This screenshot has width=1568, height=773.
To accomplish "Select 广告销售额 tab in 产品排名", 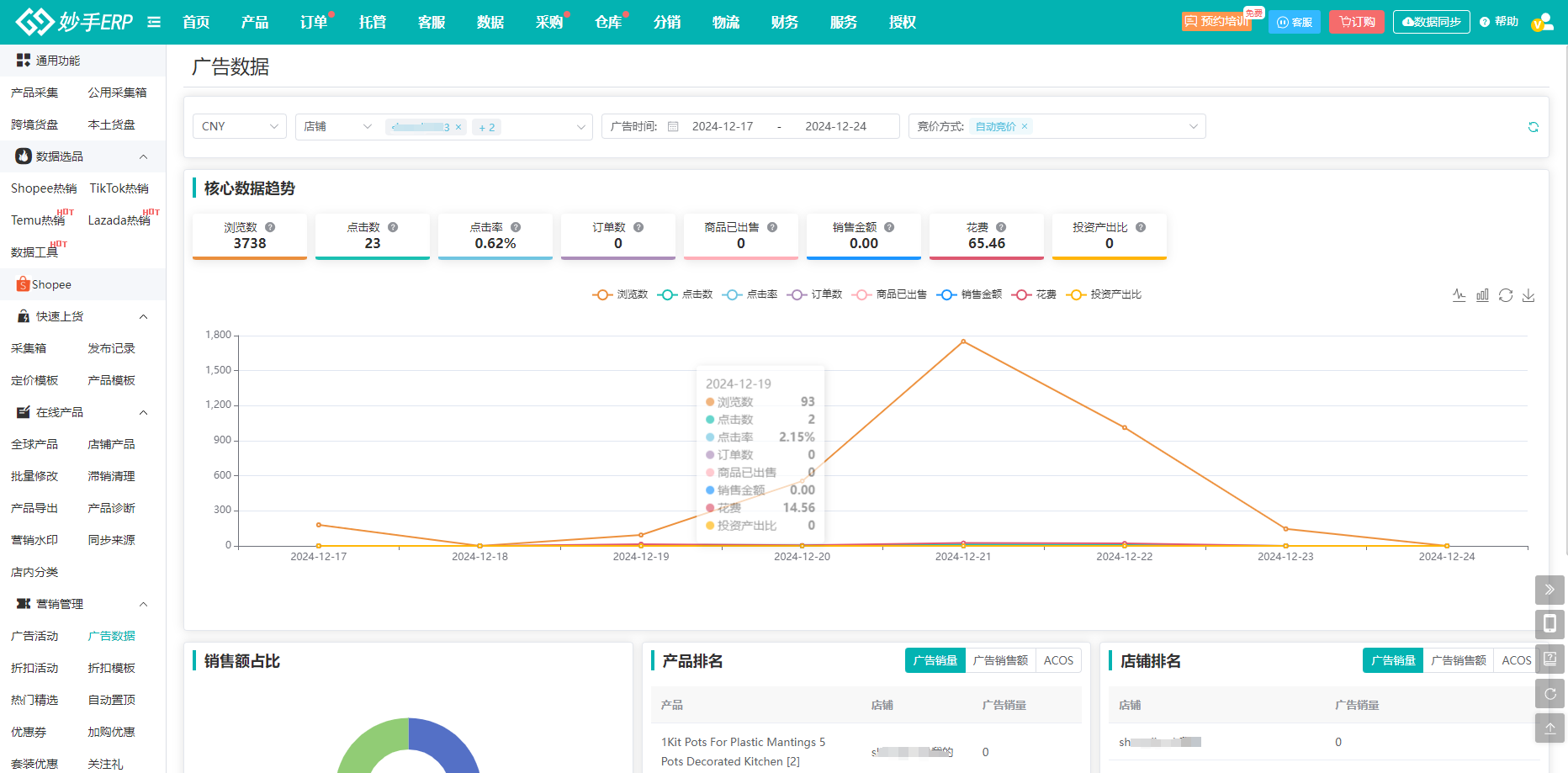I will pos(1000,660).
